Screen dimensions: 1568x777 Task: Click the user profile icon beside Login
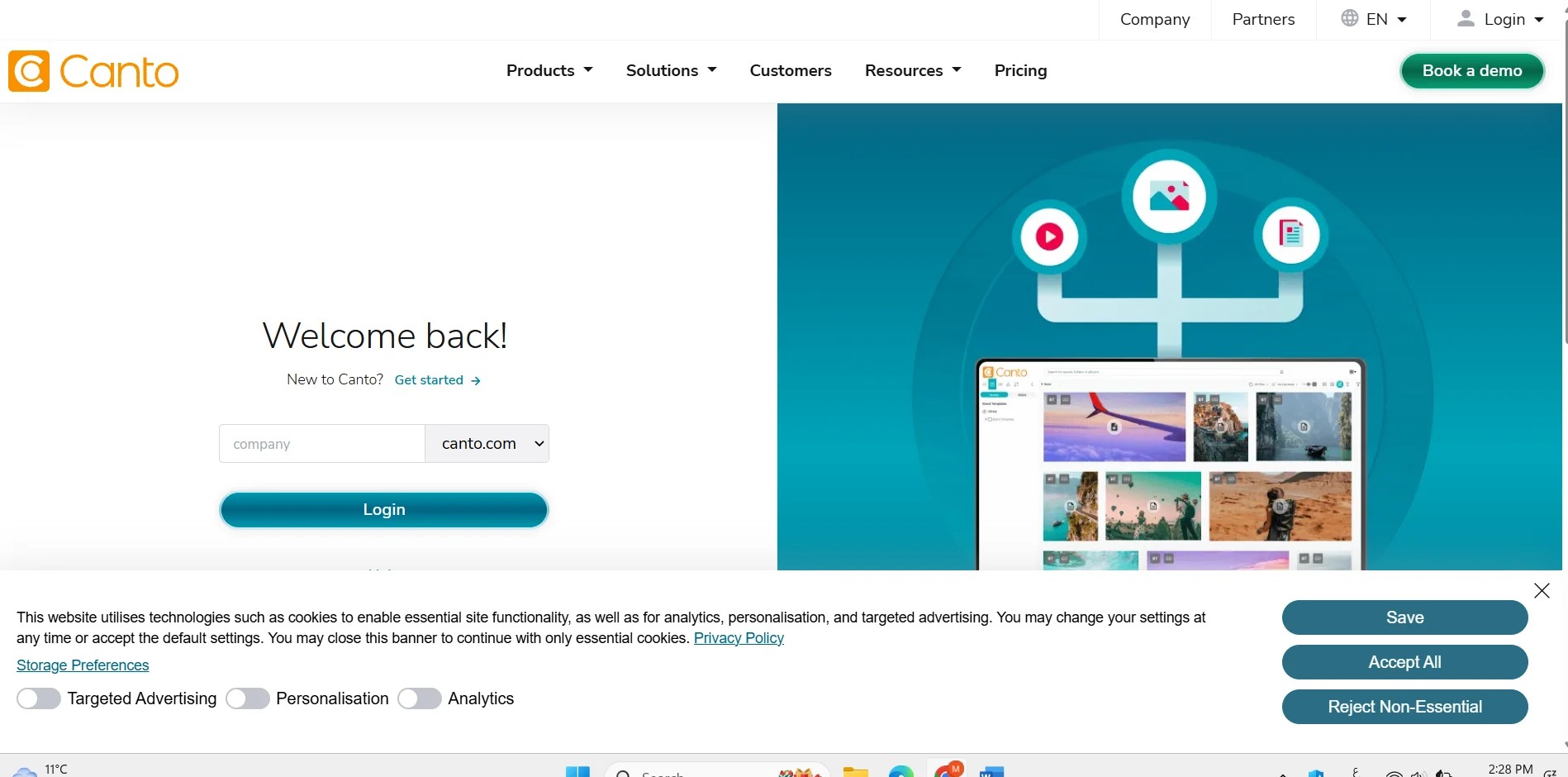(x=1466, y=18)
